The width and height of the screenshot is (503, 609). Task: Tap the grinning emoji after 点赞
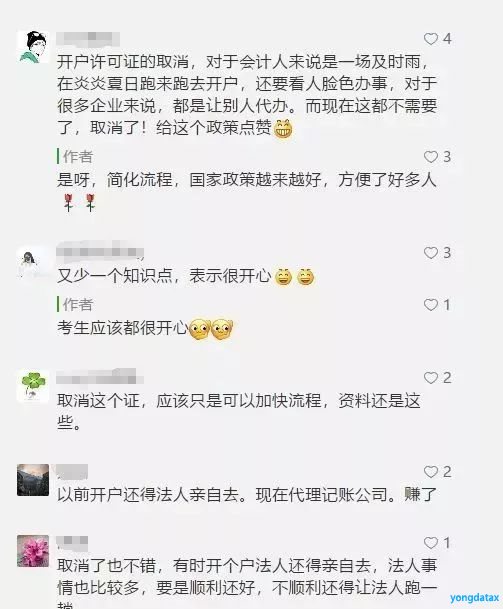click(283, 129)
